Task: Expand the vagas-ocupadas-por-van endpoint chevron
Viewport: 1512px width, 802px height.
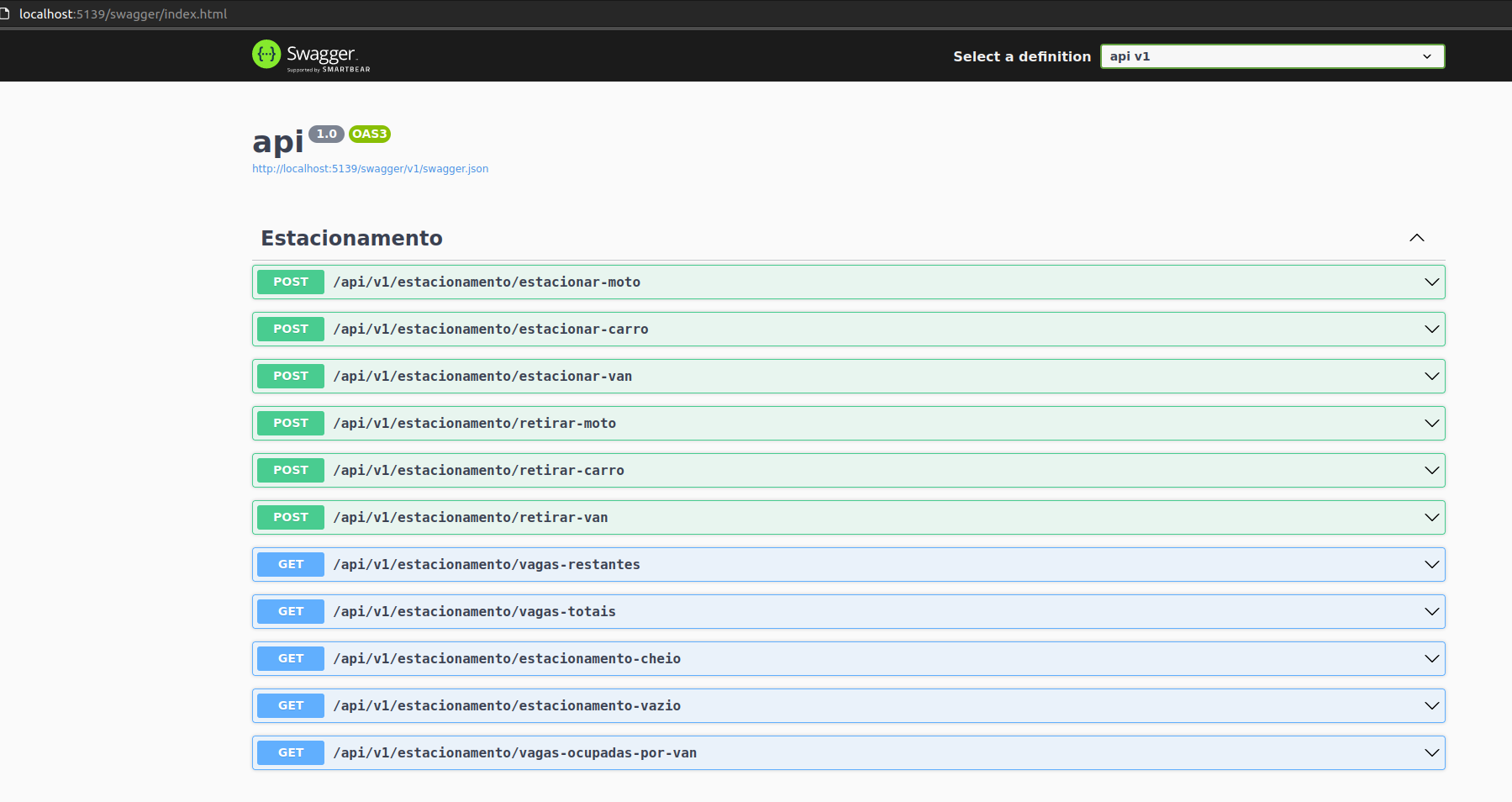Action: tap(1432, 753)
